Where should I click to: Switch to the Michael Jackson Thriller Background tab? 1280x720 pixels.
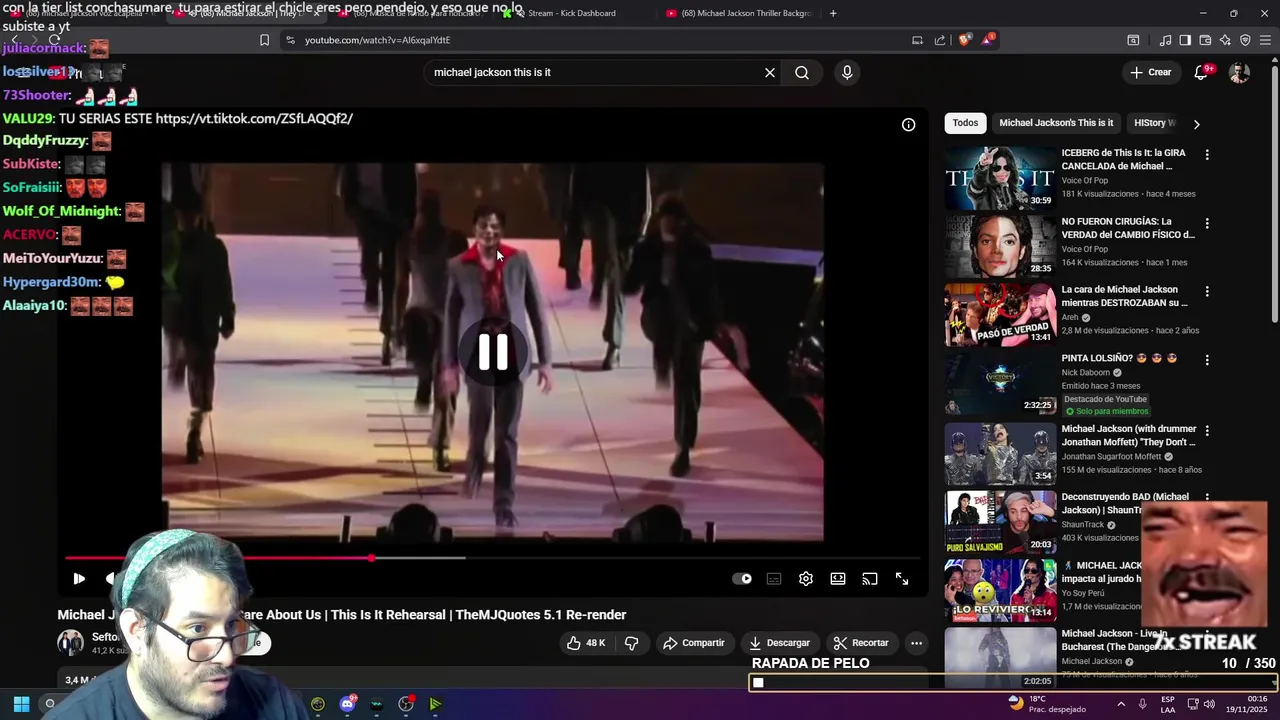coord(738,13)
